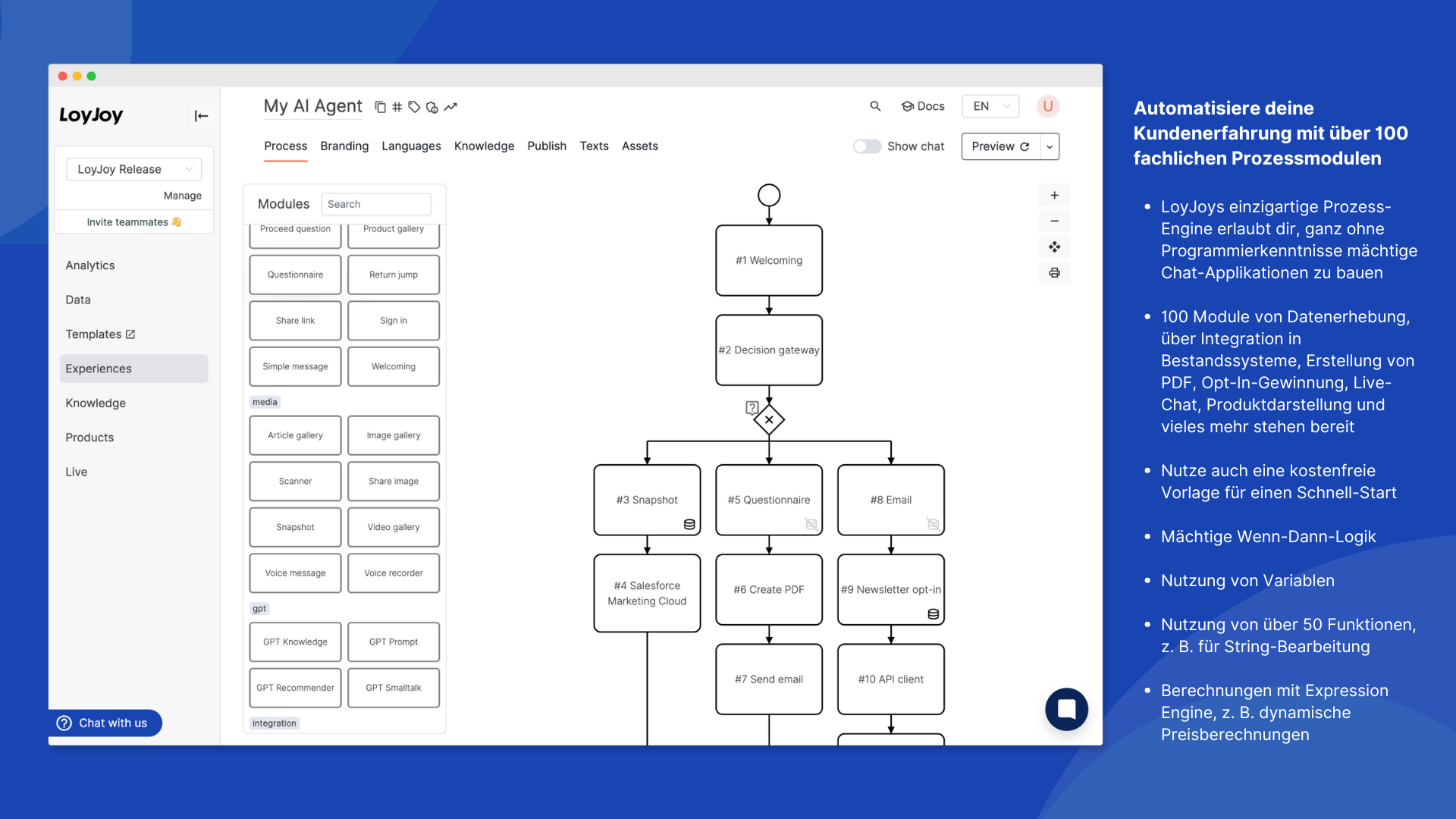Zoom out with the minus button
The height and width of the screenshot is (819, 1456).
click(x=1054, y=221)
